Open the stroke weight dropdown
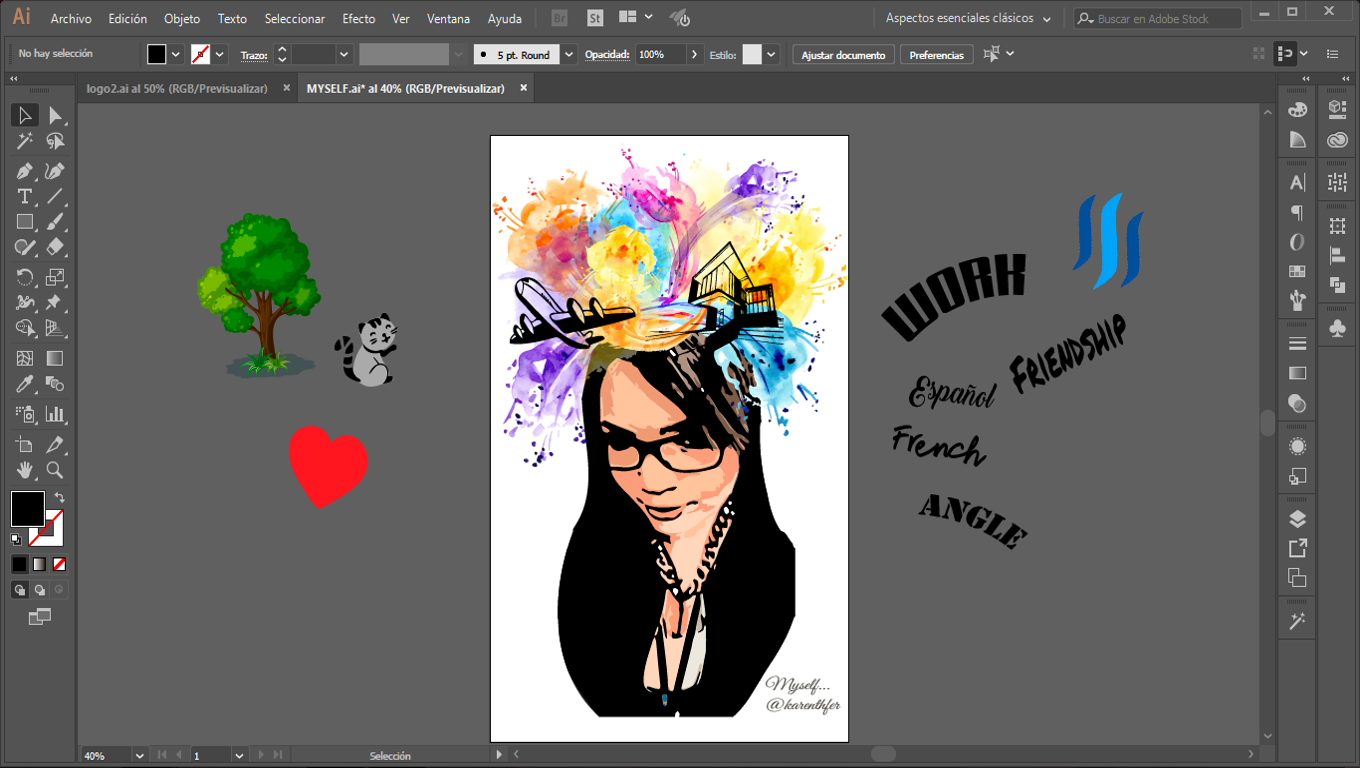Screen dimensions: 1360x768 (x=344, y=55)
